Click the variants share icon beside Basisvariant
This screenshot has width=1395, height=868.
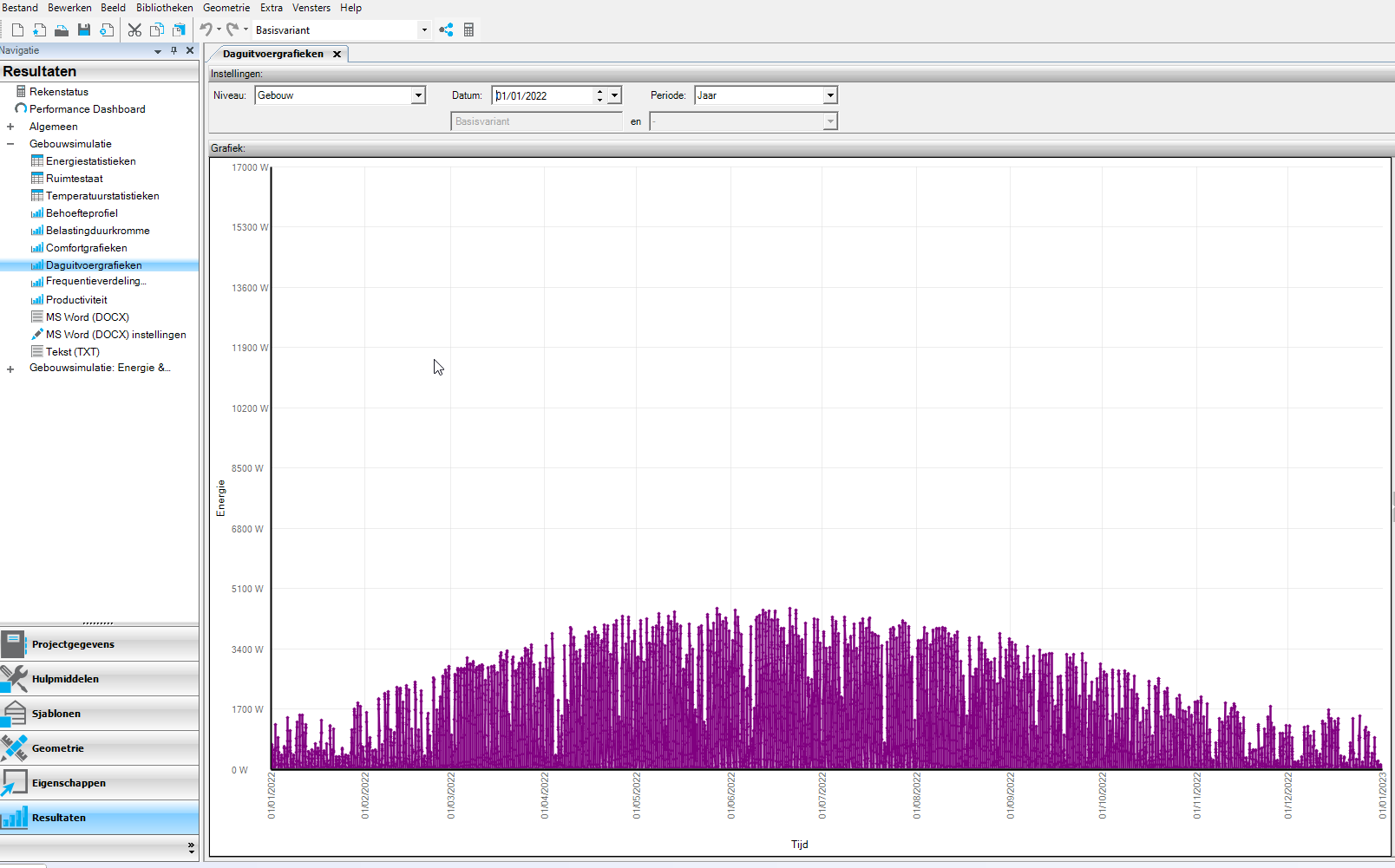[x=446, y=30]
